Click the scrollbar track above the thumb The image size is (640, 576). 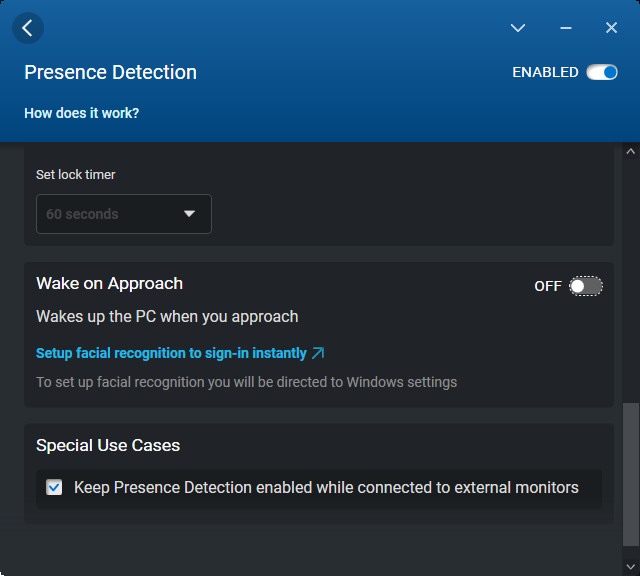[x=630, y=280]
